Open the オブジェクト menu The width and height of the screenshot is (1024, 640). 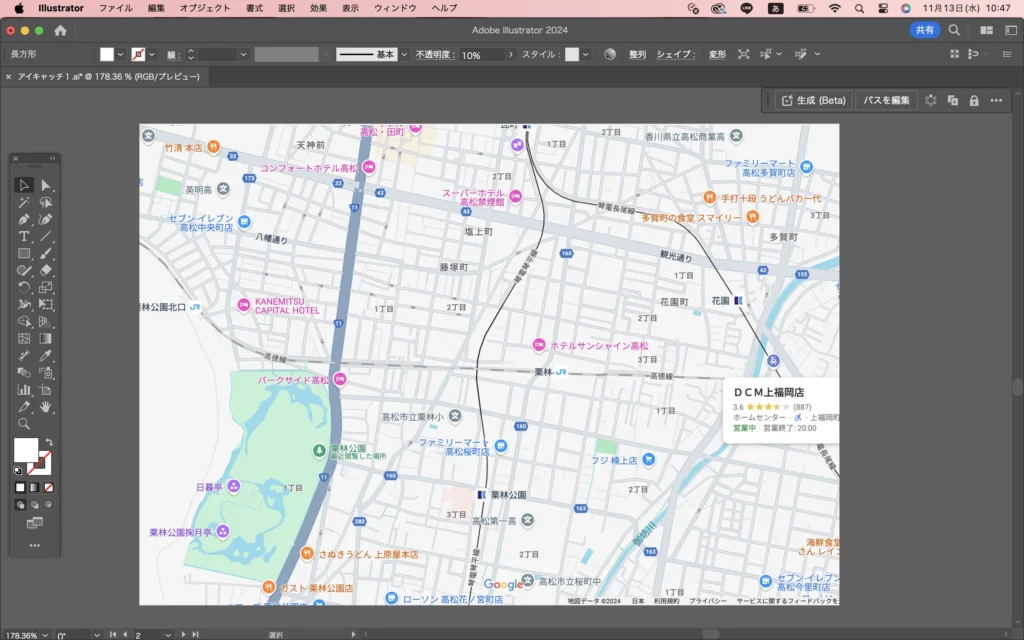(204, 8)
